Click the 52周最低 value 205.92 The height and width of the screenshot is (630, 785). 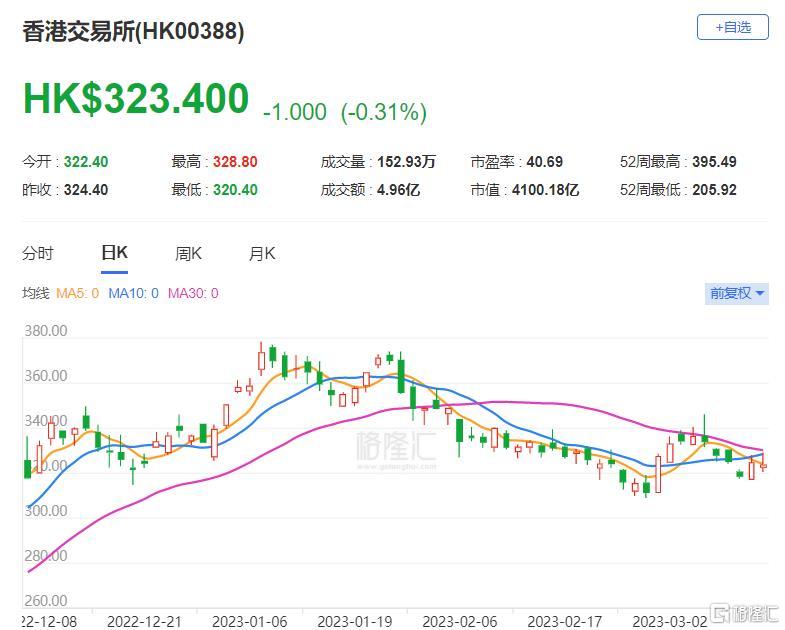(714, 190)
